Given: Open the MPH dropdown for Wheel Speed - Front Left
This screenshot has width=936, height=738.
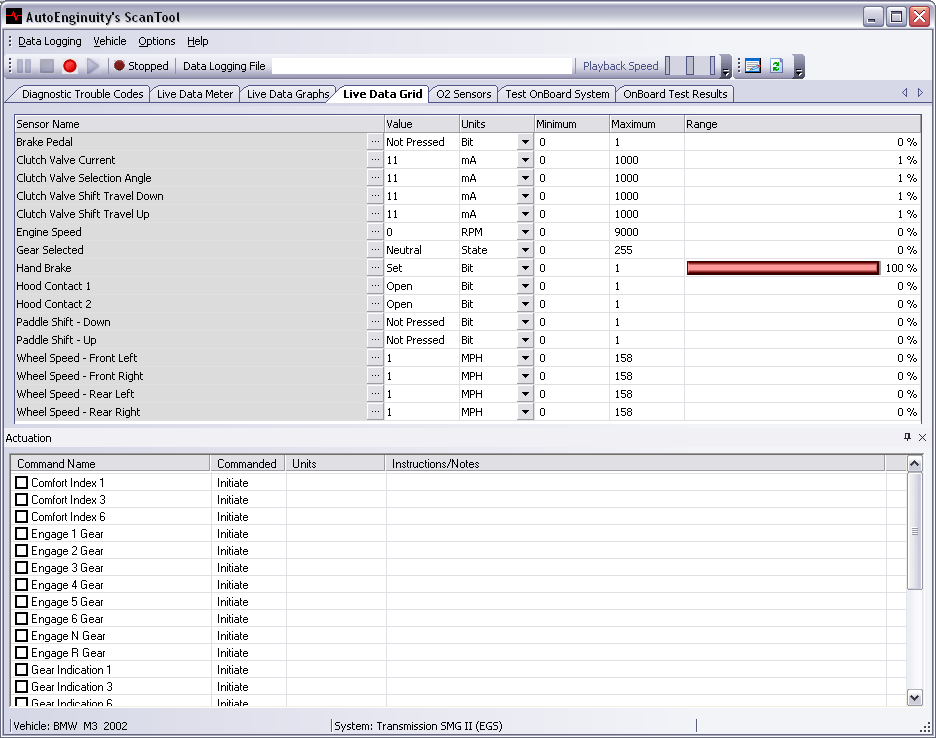Looking at the screenshot, I should [525, 358].
